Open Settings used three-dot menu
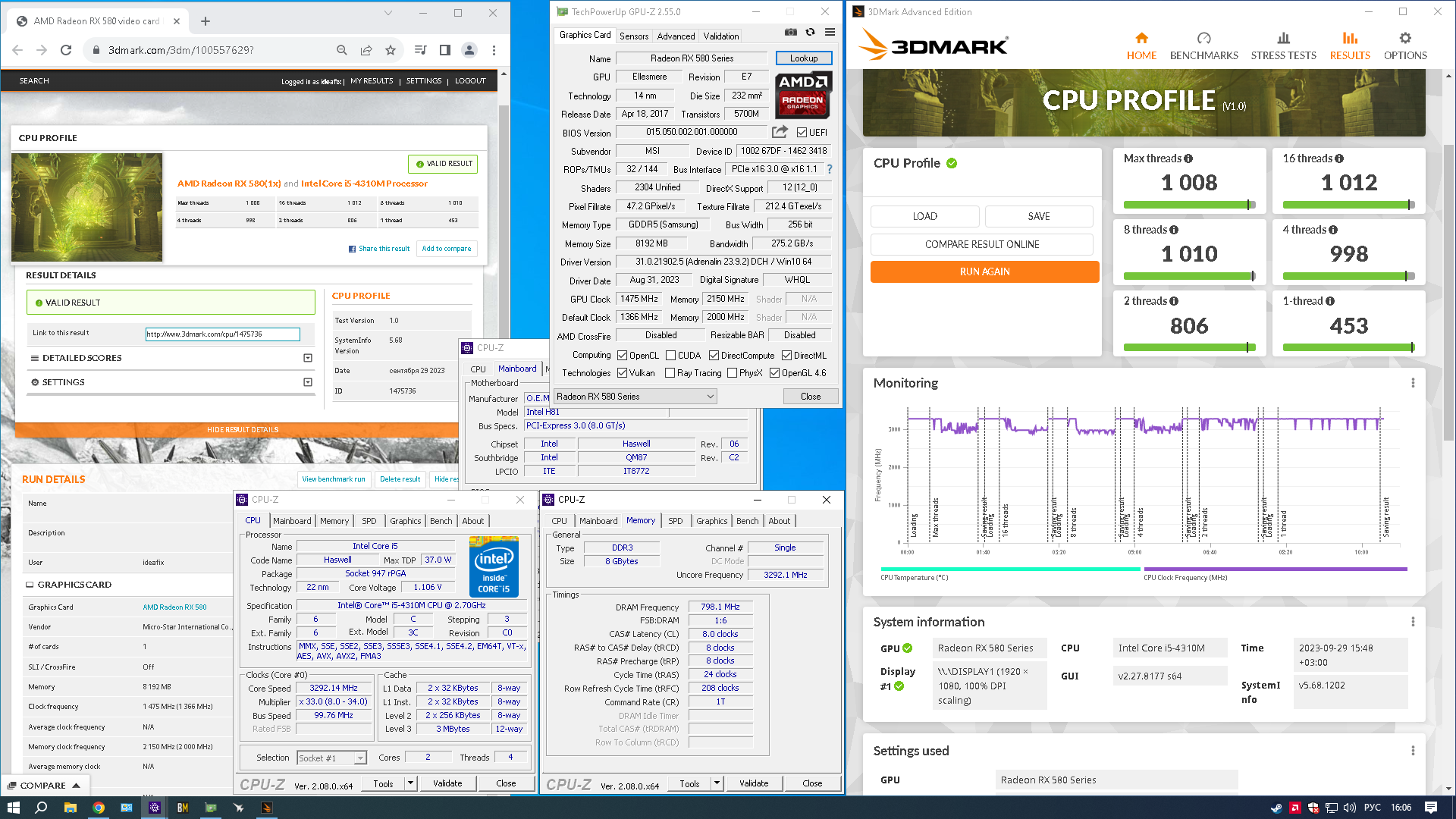 (1413, 751)
